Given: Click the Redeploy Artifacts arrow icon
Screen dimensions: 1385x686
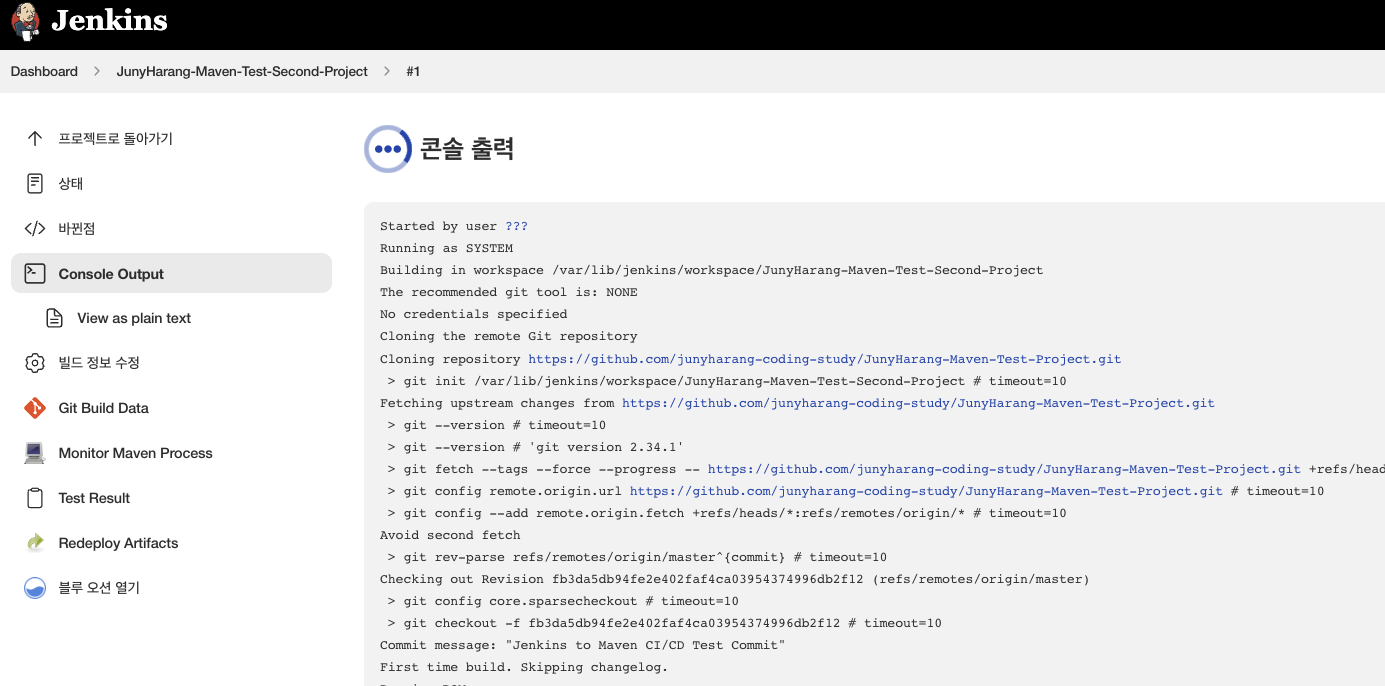Looking at the screenshot, I should click(x=35, y=543).
